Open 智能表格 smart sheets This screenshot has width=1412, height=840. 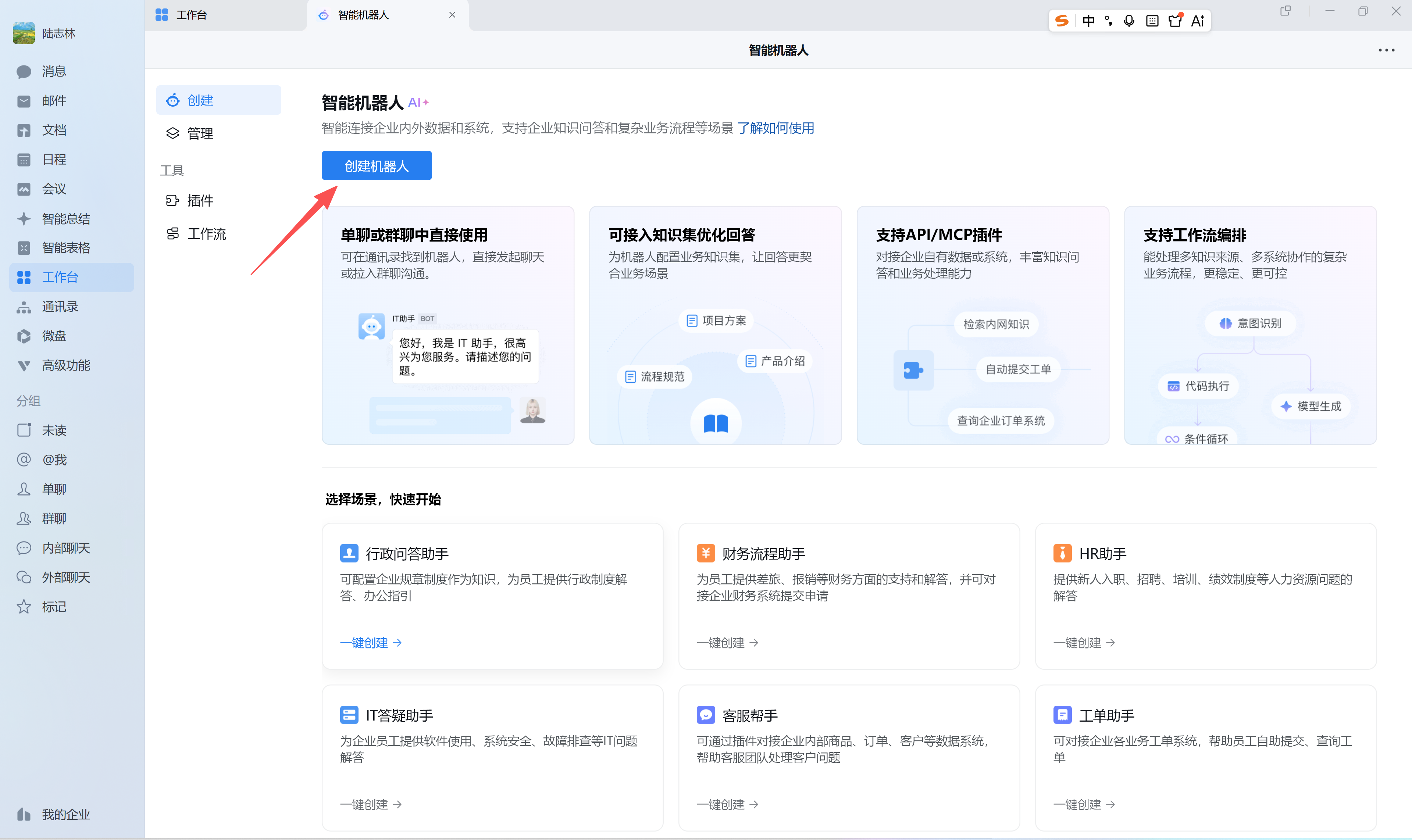tap(71, 248)
